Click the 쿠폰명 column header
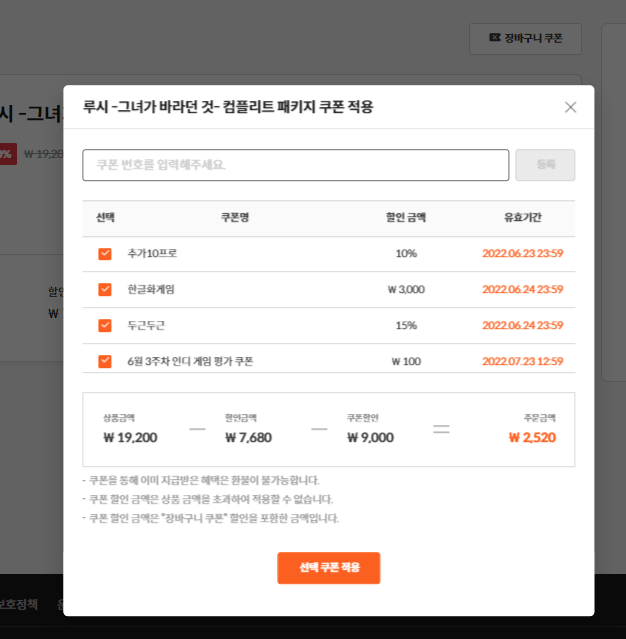The image size is (626, 639). (x=235, y=218)
